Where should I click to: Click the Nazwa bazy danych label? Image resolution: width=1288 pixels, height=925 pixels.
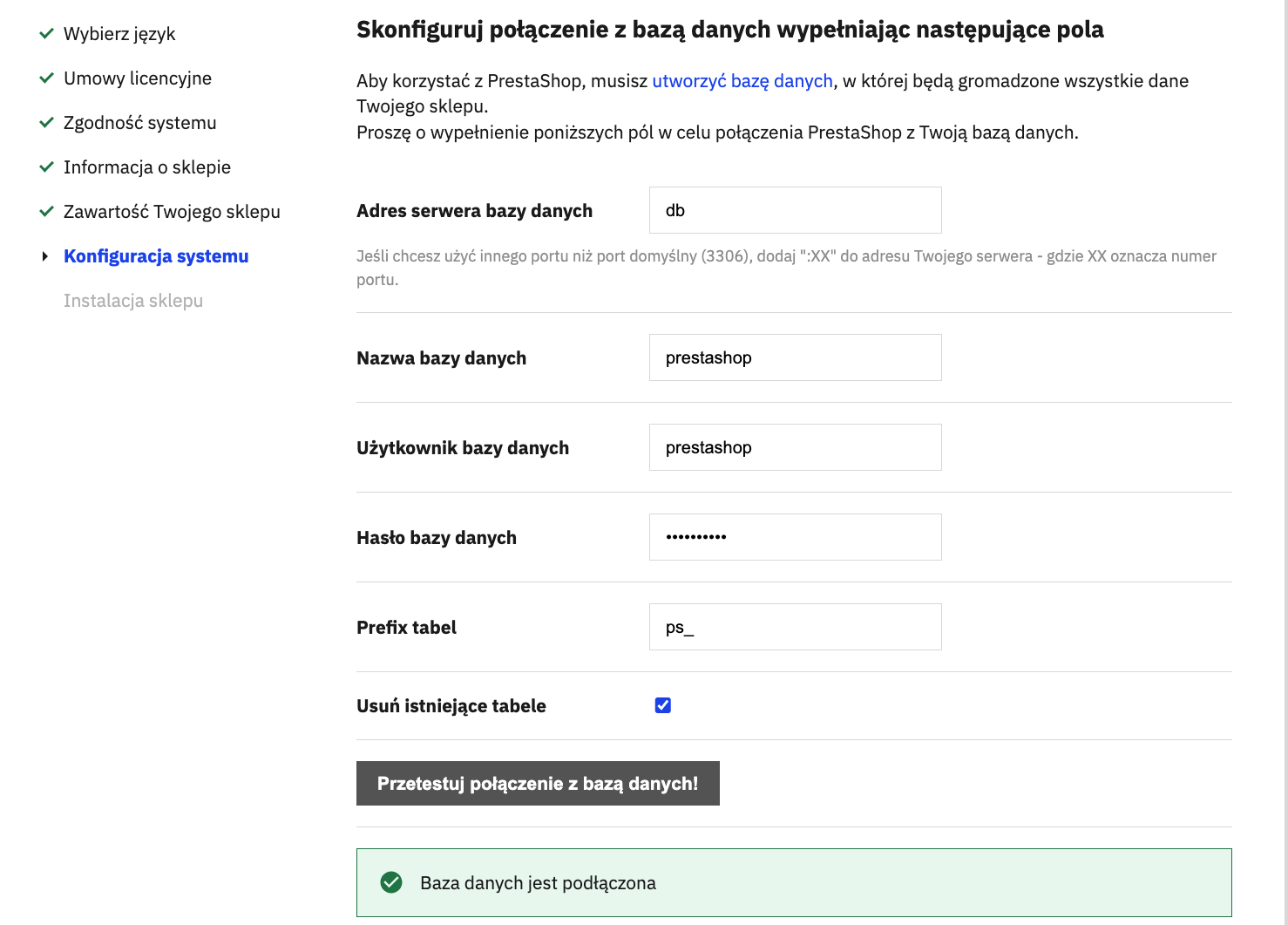pyautogui.click(x=441, y=358)
